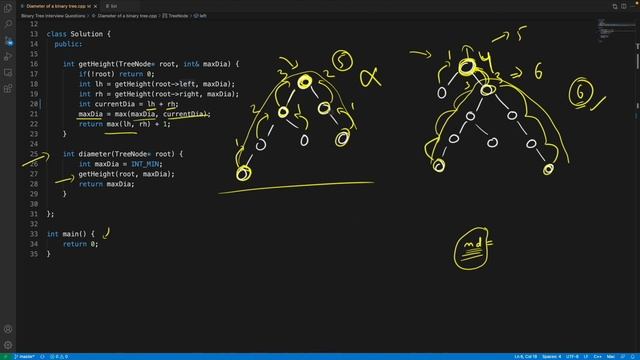
Task: Click 'INT_MIN' on line 26
Action: 145,164
